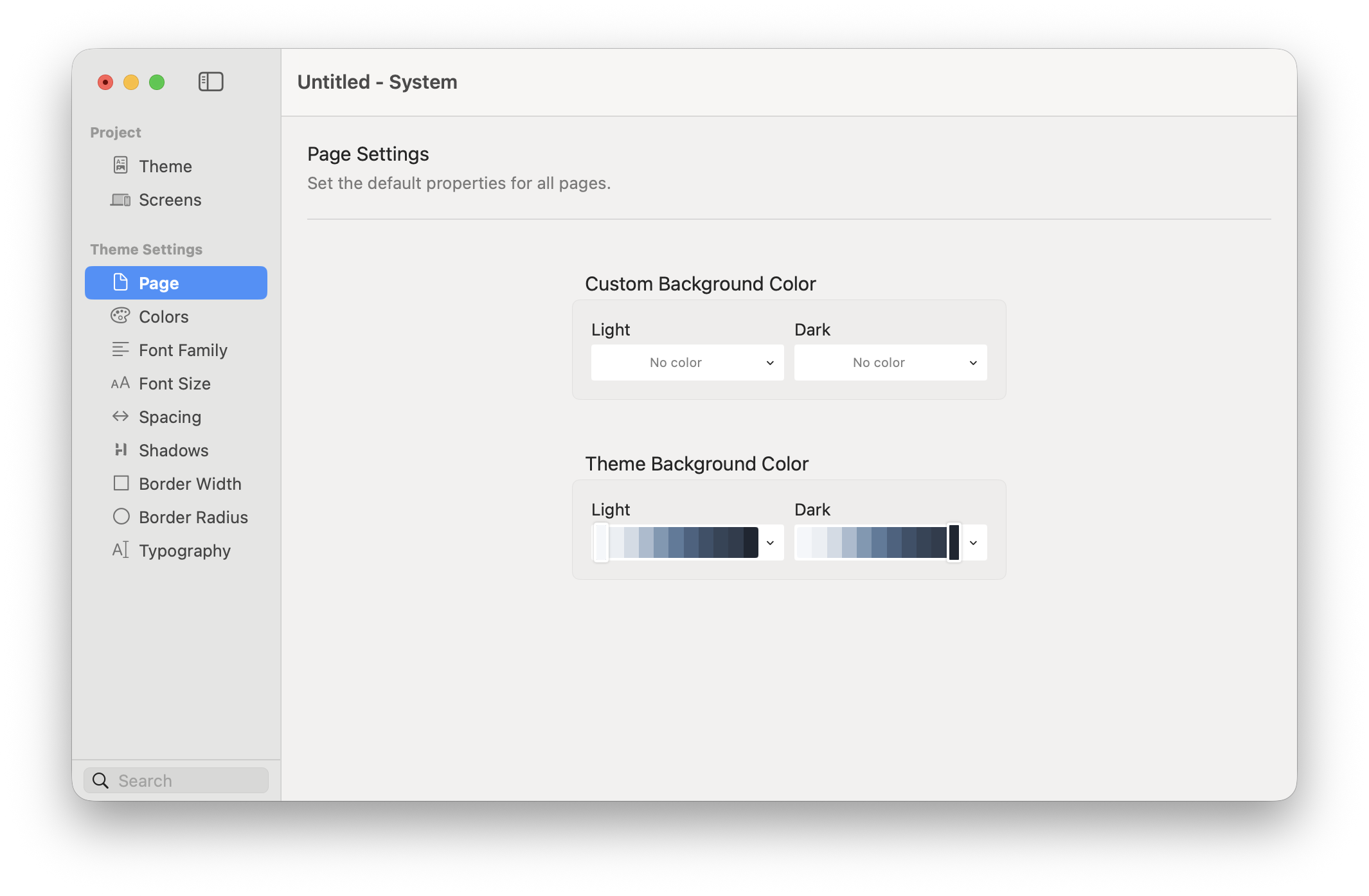Select the Spacing label
This screenshot has height=896, width=1369.
pyautogui.click(x=170, y=417)
